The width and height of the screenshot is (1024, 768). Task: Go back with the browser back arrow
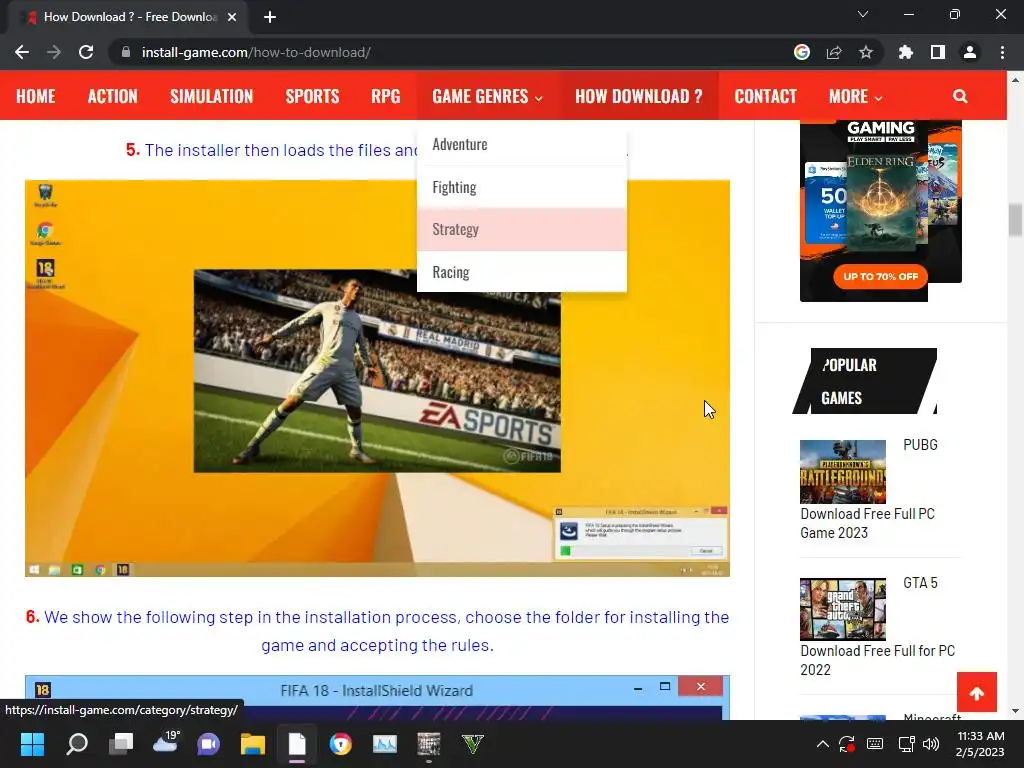[22, 52]
